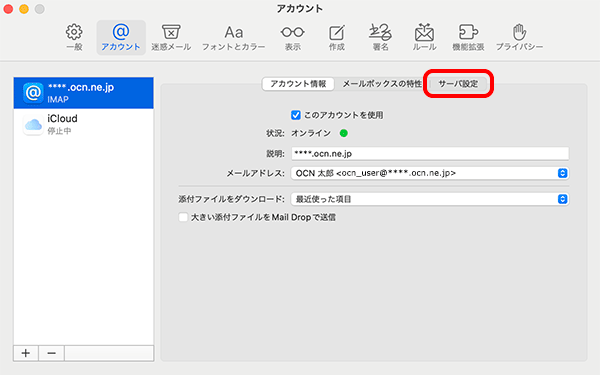Click the yellow minimize window button
The width and height of the screenshot is (600, 375).
click(24, 9)
